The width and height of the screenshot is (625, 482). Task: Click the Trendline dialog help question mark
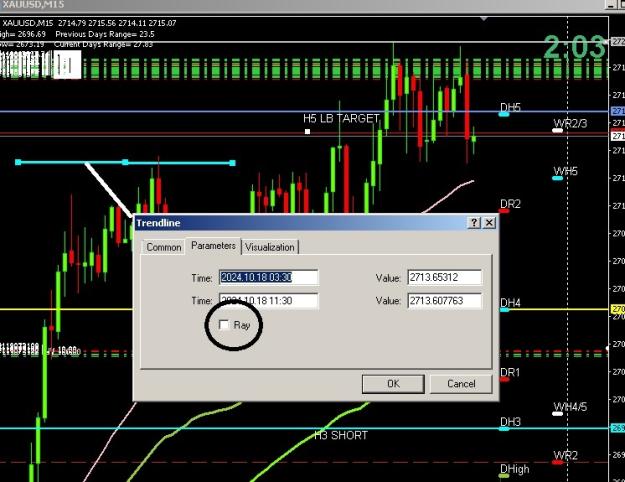pyautogui.click(x=474, y=222)
